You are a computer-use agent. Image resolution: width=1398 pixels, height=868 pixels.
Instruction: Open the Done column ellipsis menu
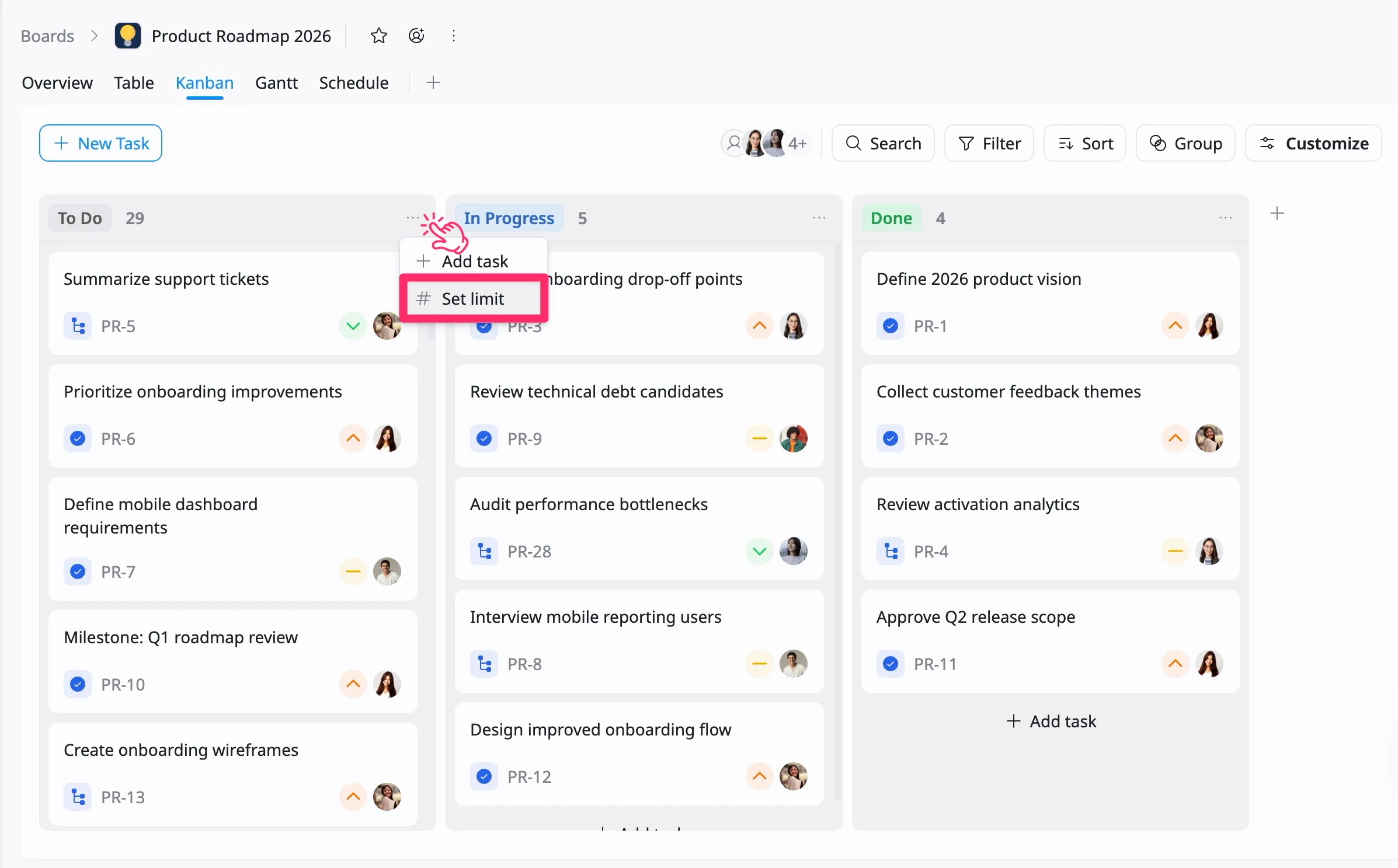pyautogui.click(x=1226, y=218)
